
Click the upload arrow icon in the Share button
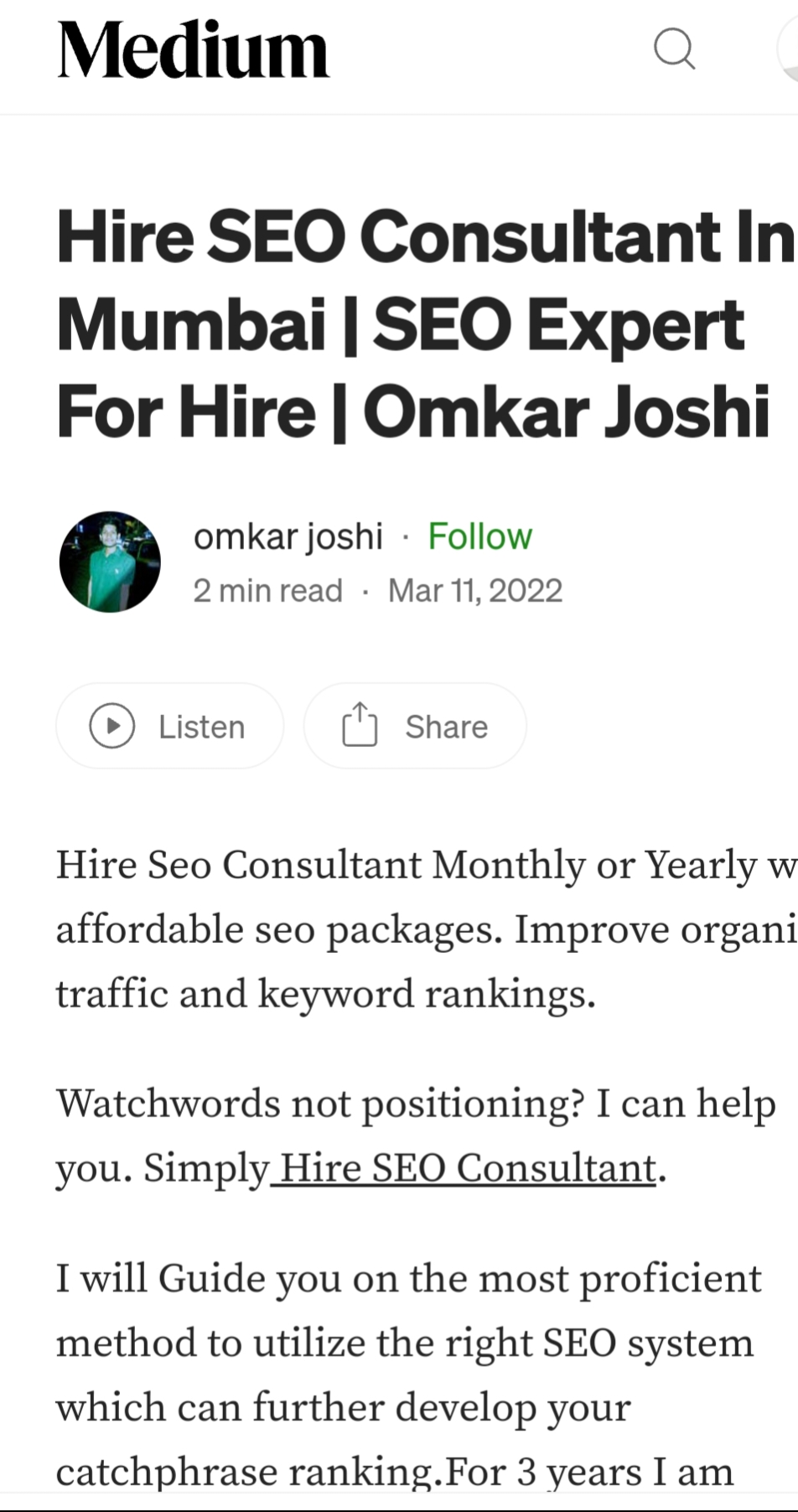pyautogui.click(x=360, y=724)
